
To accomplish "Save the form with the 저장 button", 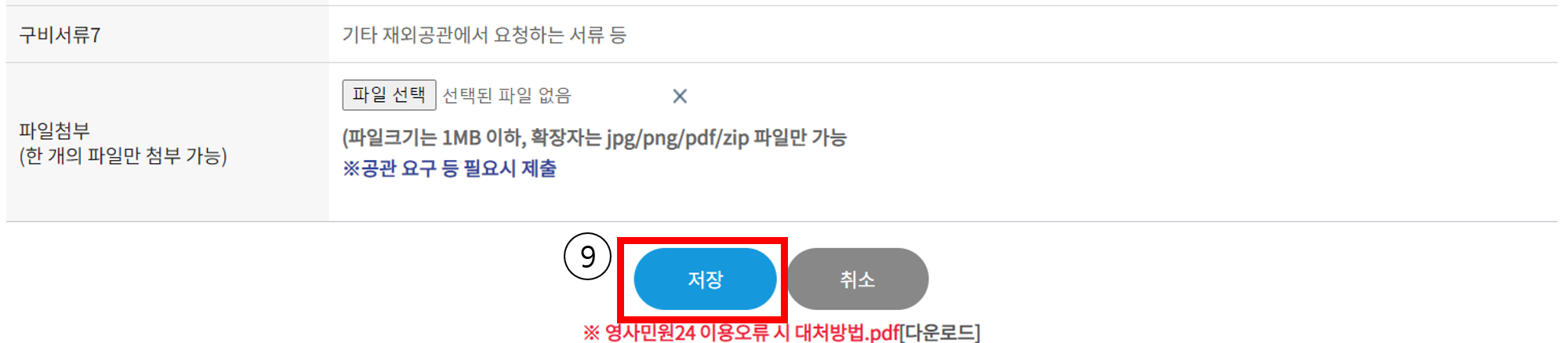I will (x=705, y=279).
